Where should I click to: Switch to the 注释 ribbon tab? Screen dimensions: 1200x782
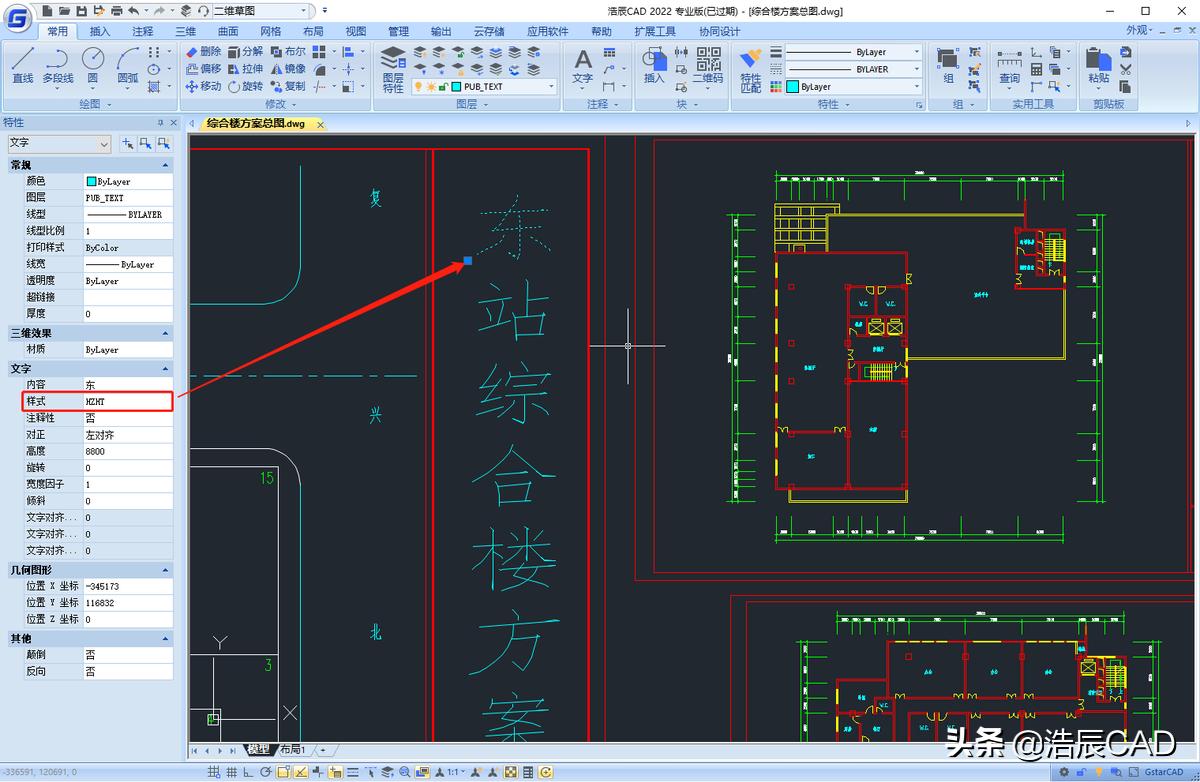pos(143,31)
